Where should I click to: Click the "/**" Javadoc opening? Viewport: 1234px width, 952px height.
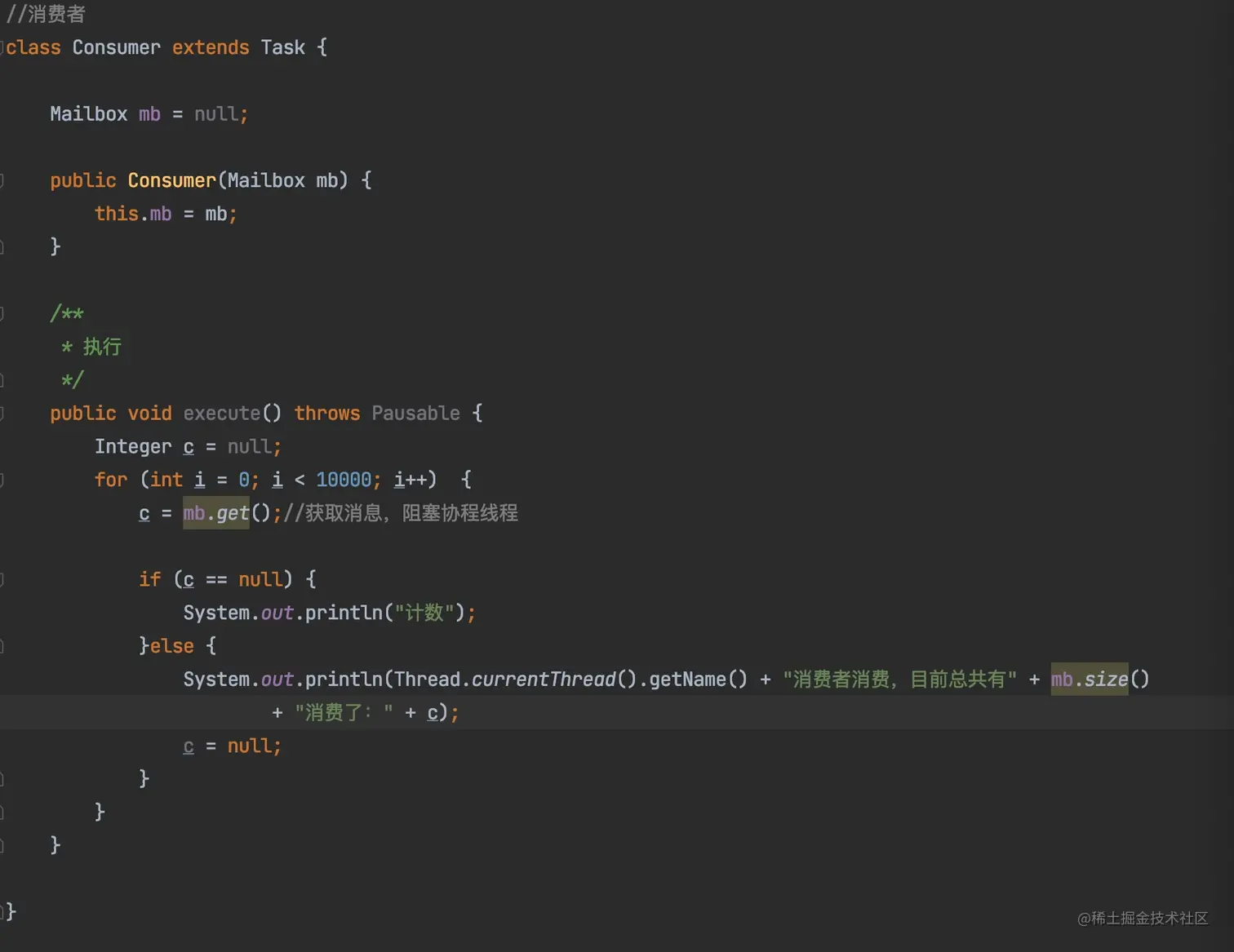[67, 313]
